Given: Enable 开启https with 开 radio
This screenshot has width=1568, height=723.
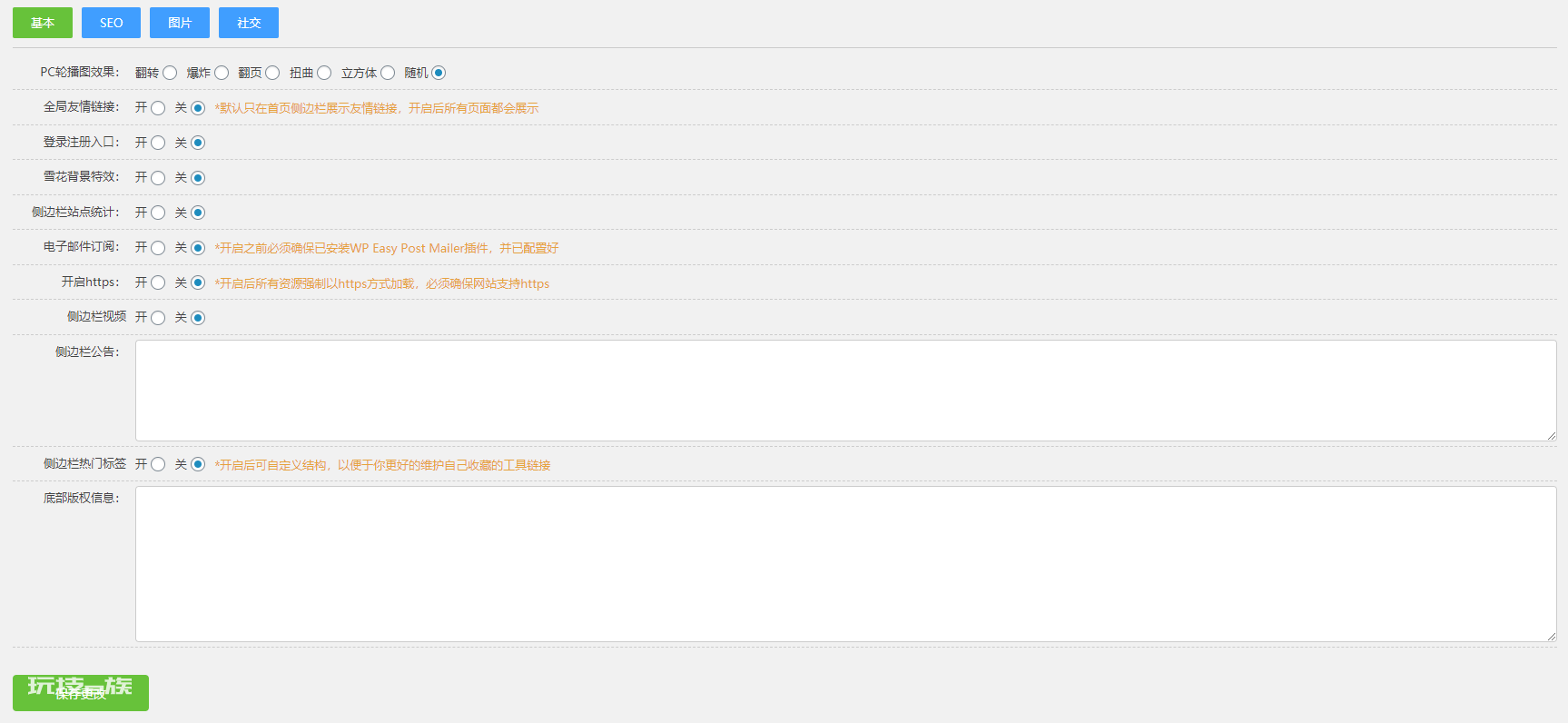Looking at the screenshot, I should click(158, 282).
